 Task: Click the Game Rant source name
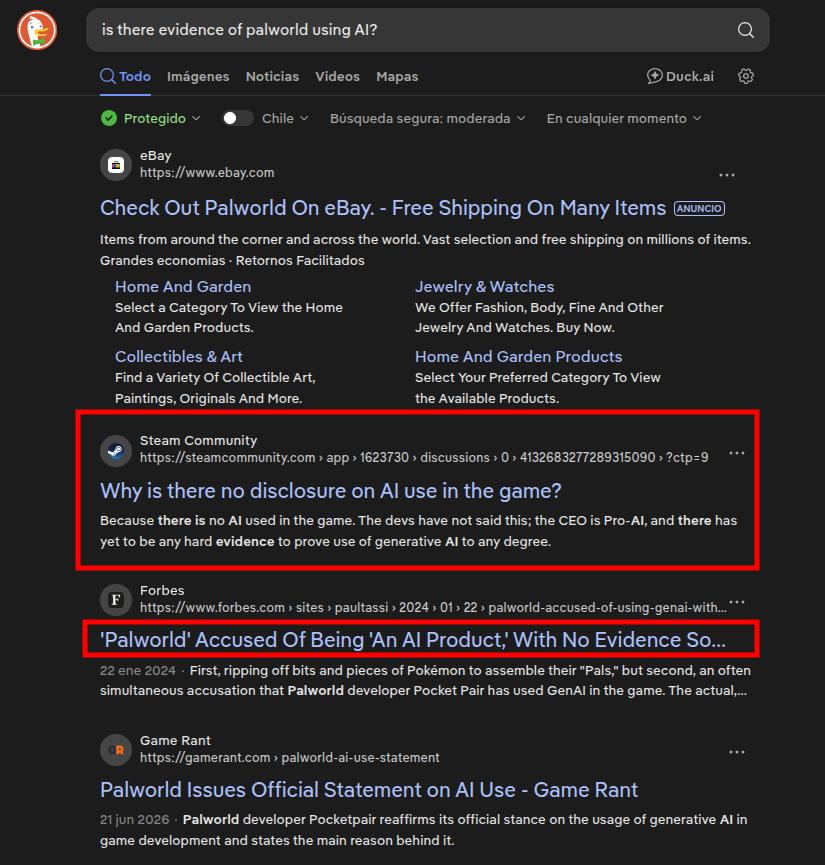175,740
